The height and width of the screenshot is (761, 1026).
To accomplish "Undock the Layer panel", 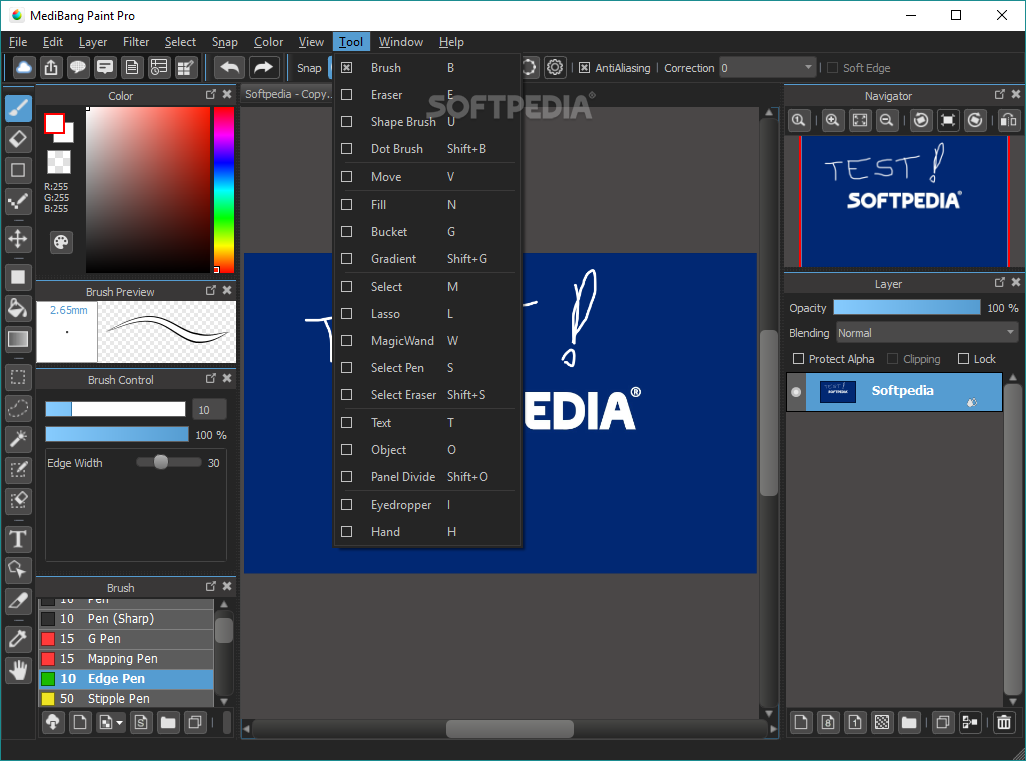I will (x=999, y=283).
